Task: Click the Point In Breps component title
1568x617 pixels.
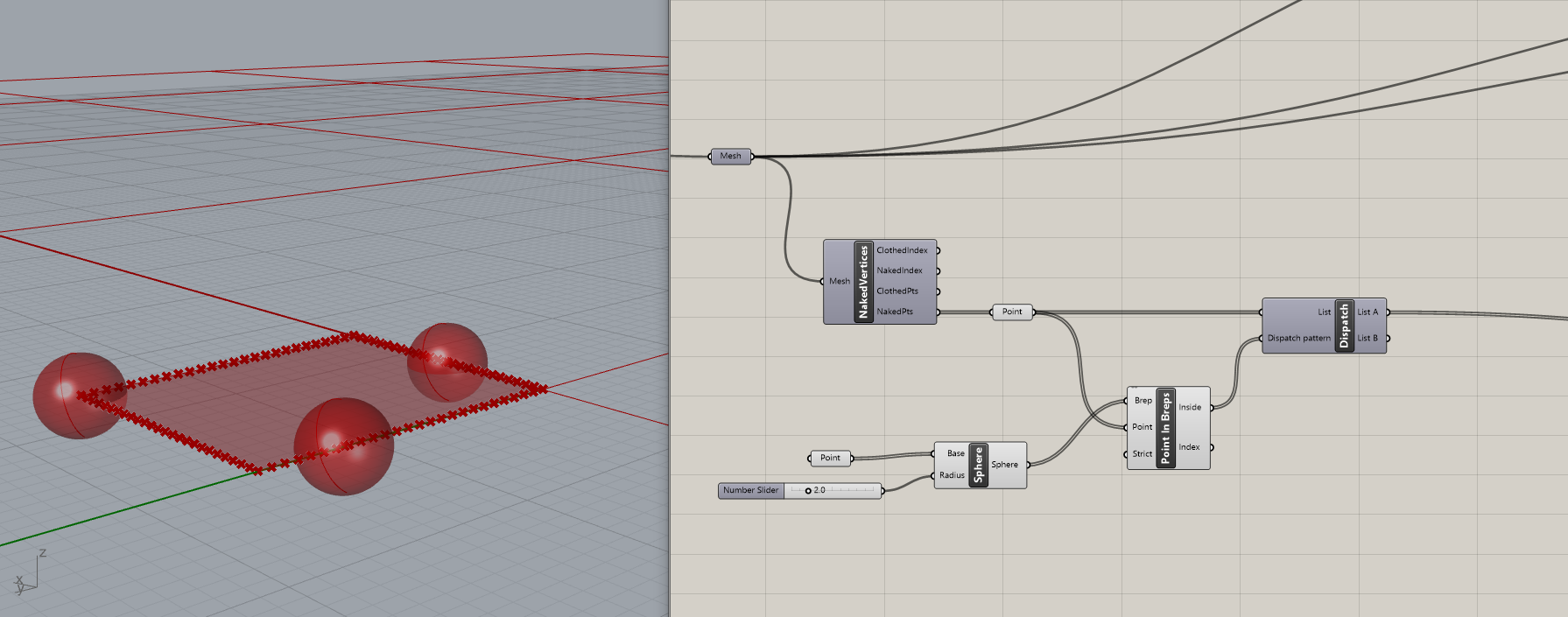Action: (1165, 428)
